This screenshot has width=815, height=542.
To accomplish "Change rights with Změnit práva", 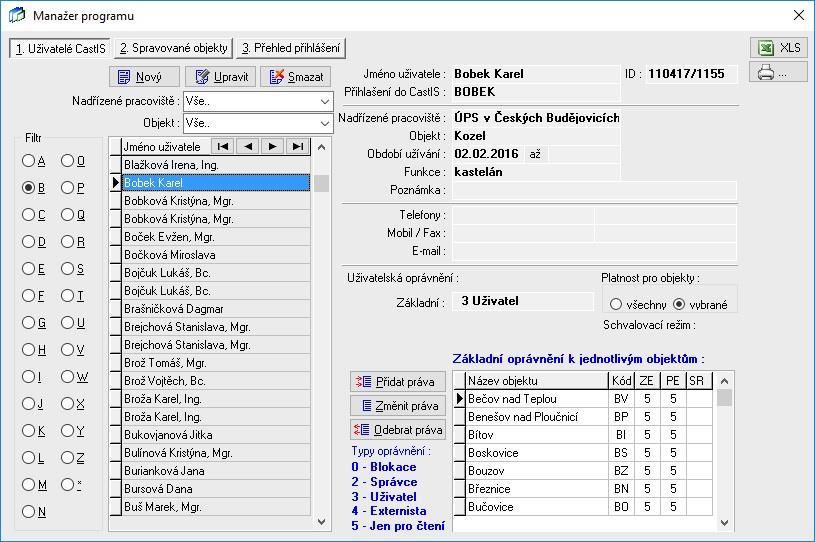I will 398,406.
